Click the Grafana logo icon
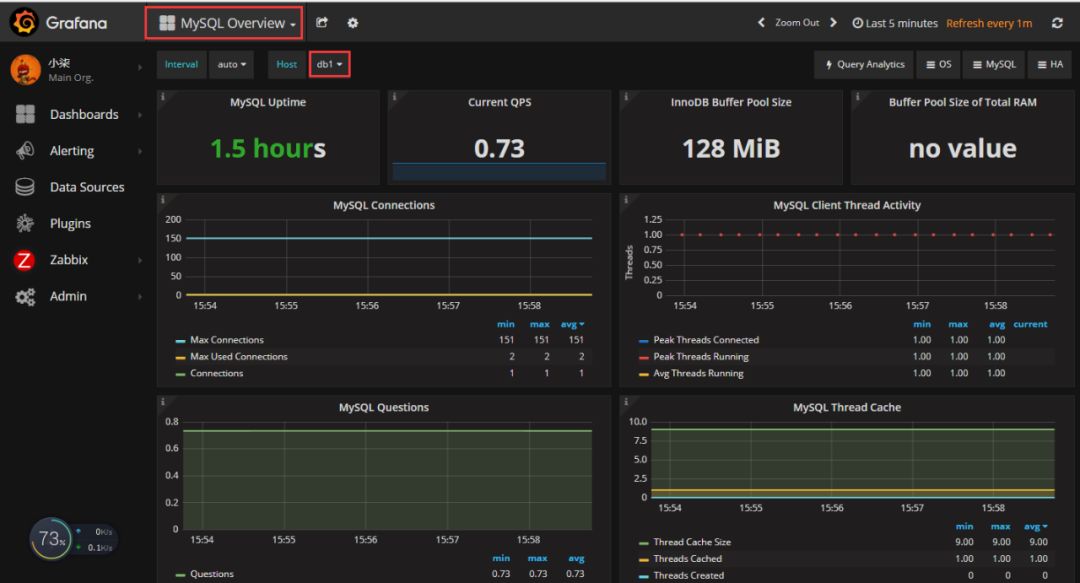The width and height of the screenshot is (1080, 583). [x=25, y=22]
